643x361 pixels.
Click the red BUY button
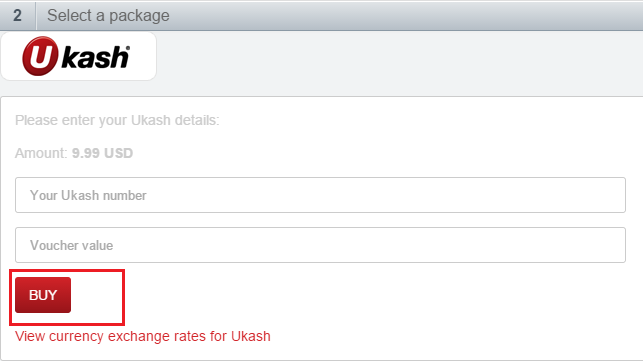[x=43, y=295]
